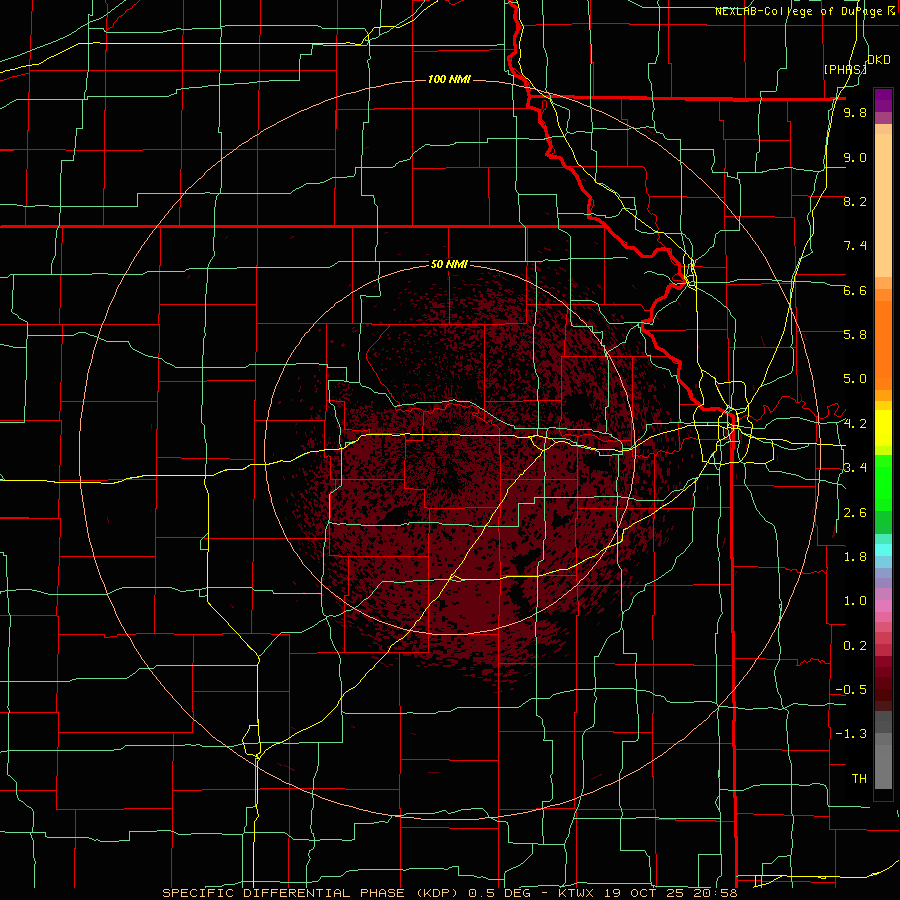Pick the yellow swatch near 4.2

coord(883,428)
